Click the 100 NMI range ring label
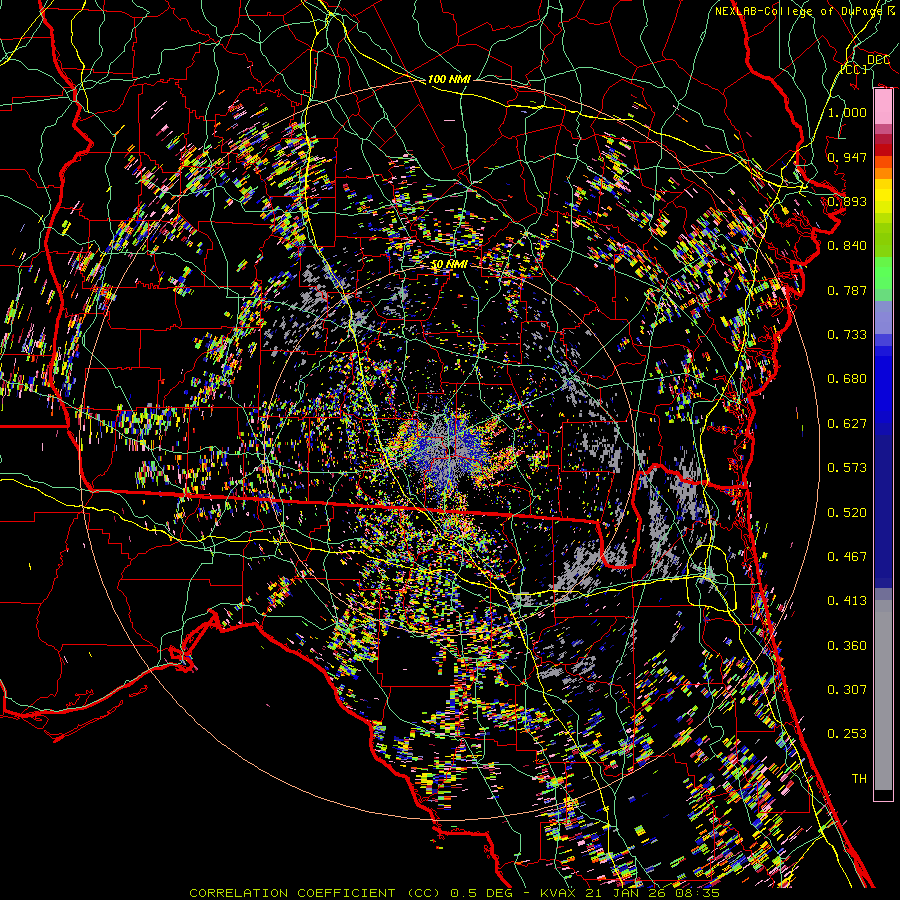Viewport: 900px width, 900px height. (x=450, y=79)
